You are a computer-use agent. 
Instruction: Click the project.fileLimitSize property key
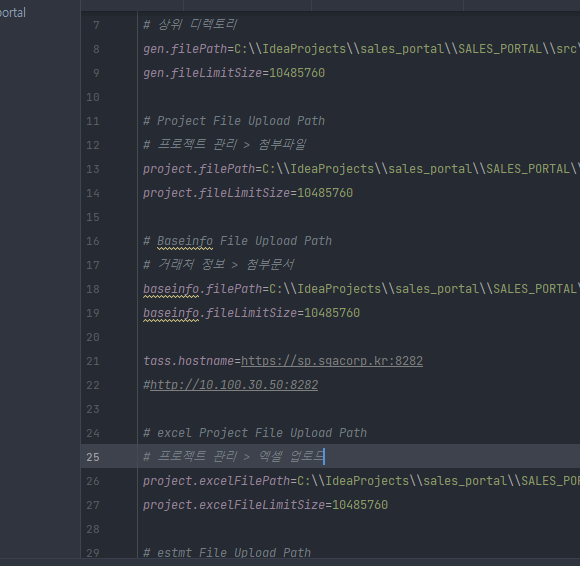[217, 193]
